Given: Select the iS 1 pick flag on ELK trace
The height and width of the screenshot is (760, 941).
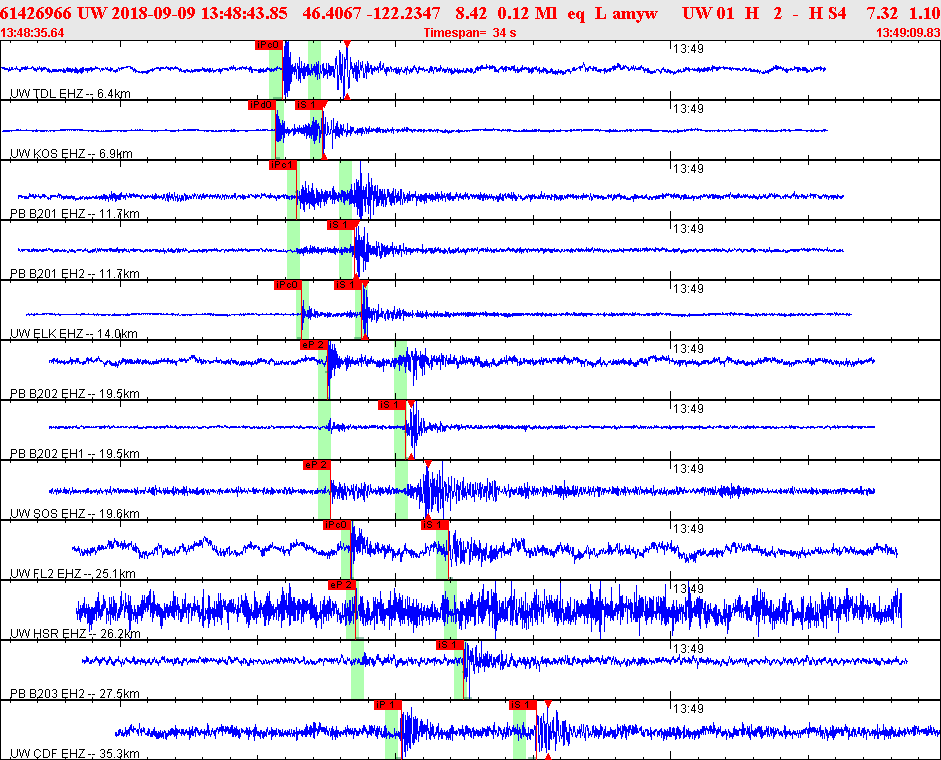Looking at the screenshot, I should click(347, 285).
